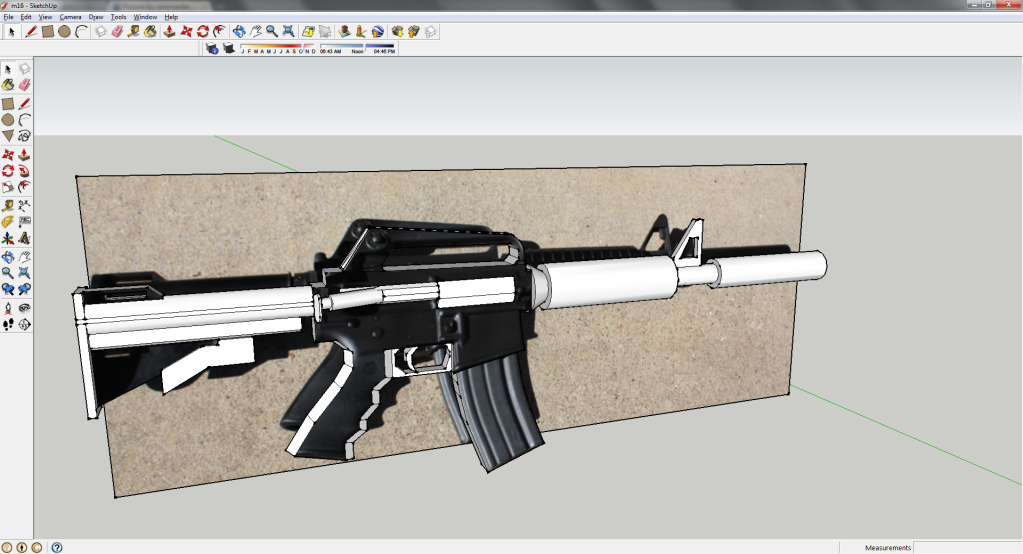Select Paint Bucket in top toolbar
1023x554 pixels.
coord(150,31)
